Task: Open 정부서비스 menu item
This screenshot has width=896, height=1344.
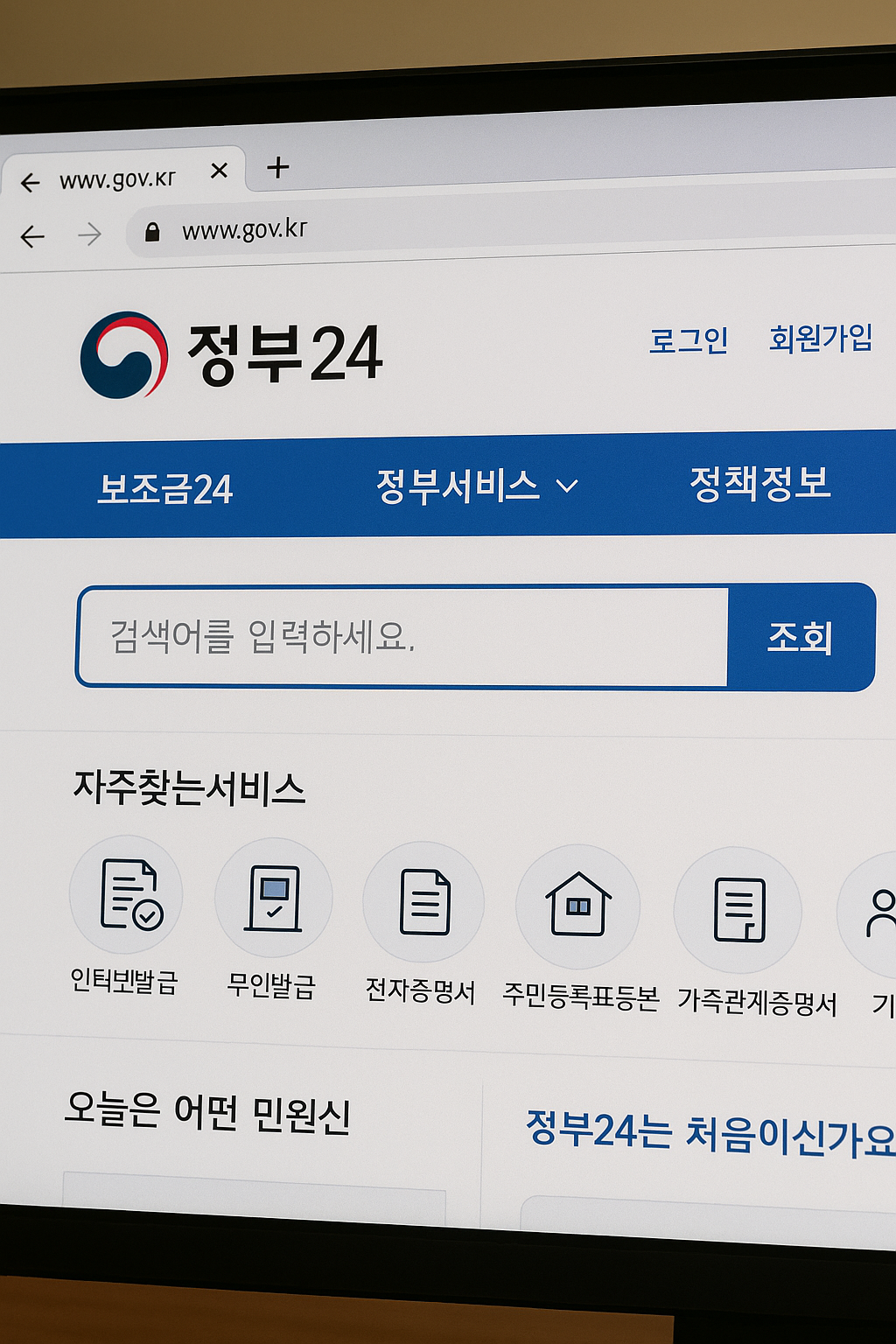Action: tap(458, 486)
